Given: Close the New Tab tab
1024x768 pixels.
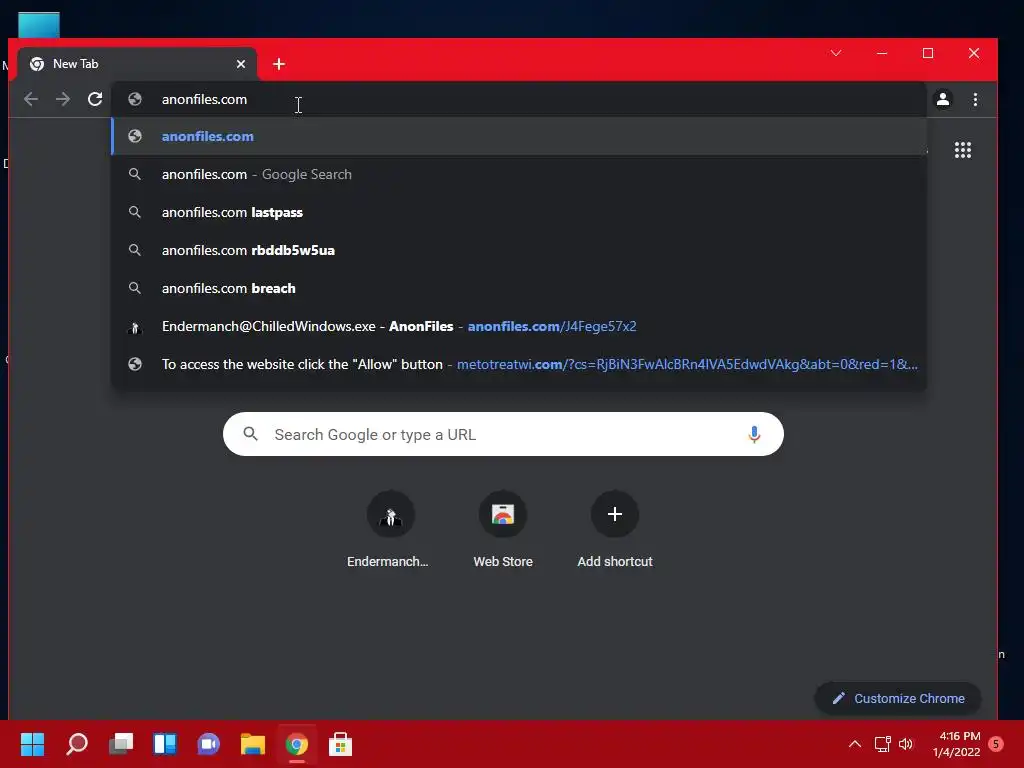Looking at the screenshot, I should click(241, 64).
